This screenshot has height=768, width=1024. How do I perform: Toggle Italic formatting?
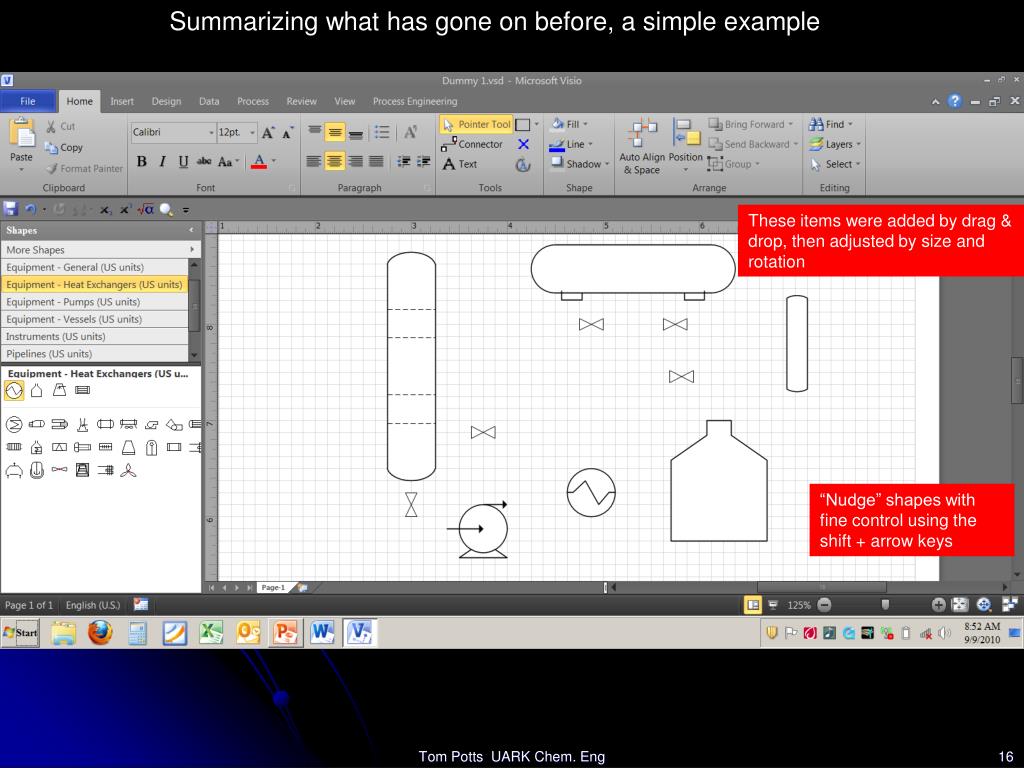click(x=162, y=161)
